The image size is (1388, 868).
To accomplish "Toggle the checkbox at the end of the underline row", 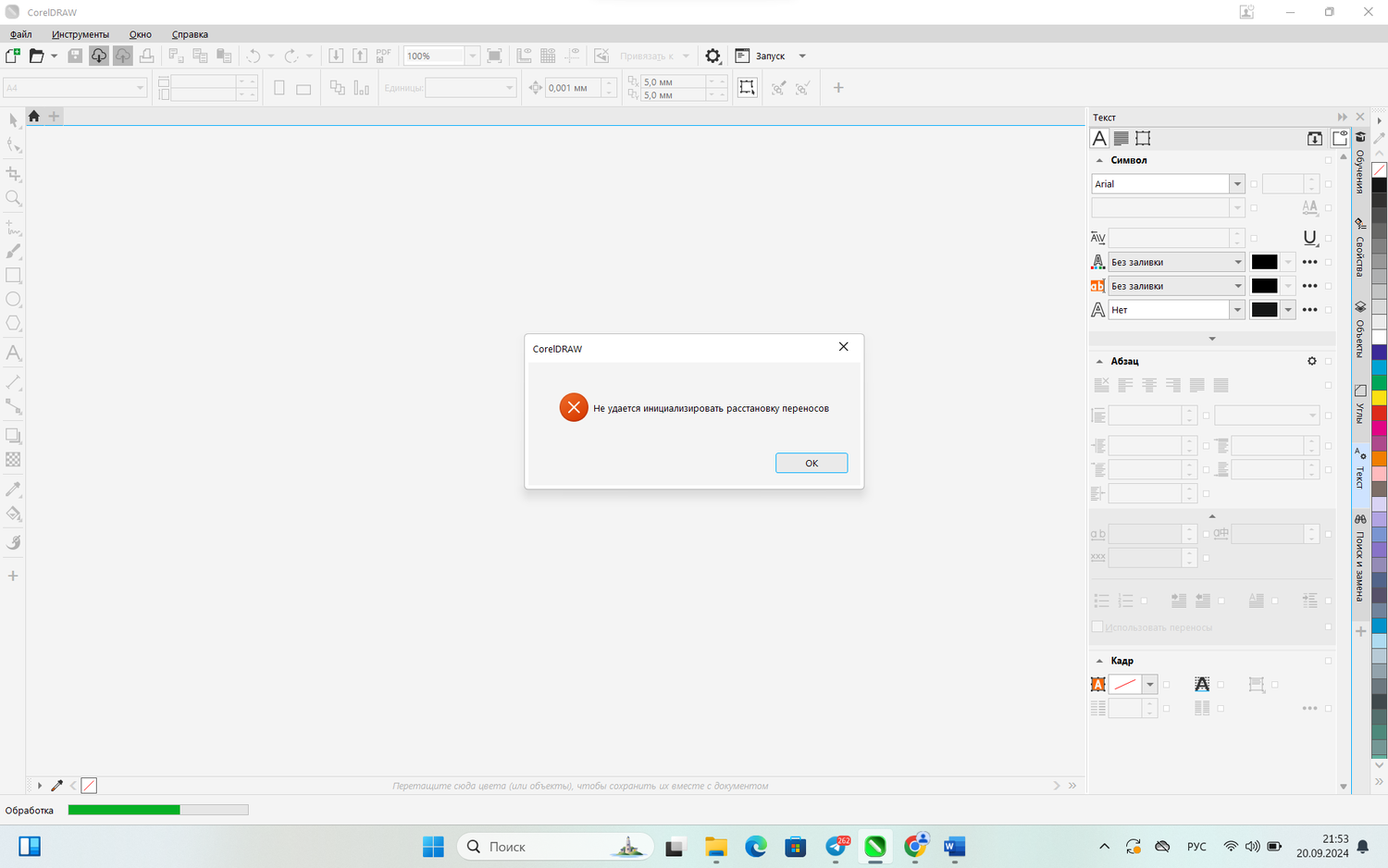I will coord(1328,238).
